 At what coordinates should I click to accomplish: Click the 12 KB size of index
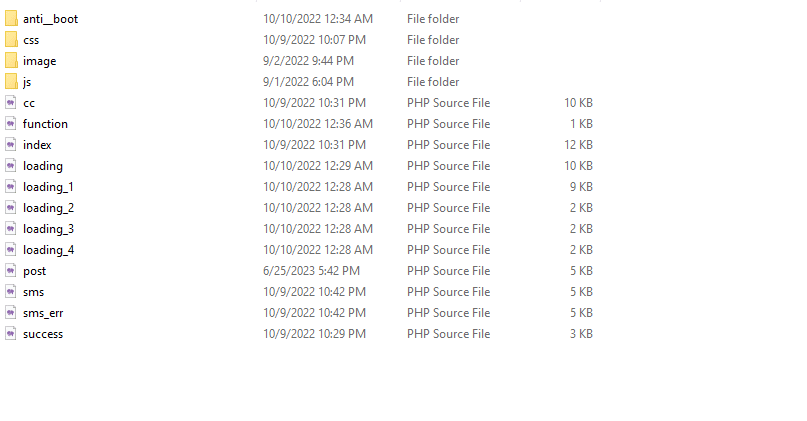pos(577,145)
